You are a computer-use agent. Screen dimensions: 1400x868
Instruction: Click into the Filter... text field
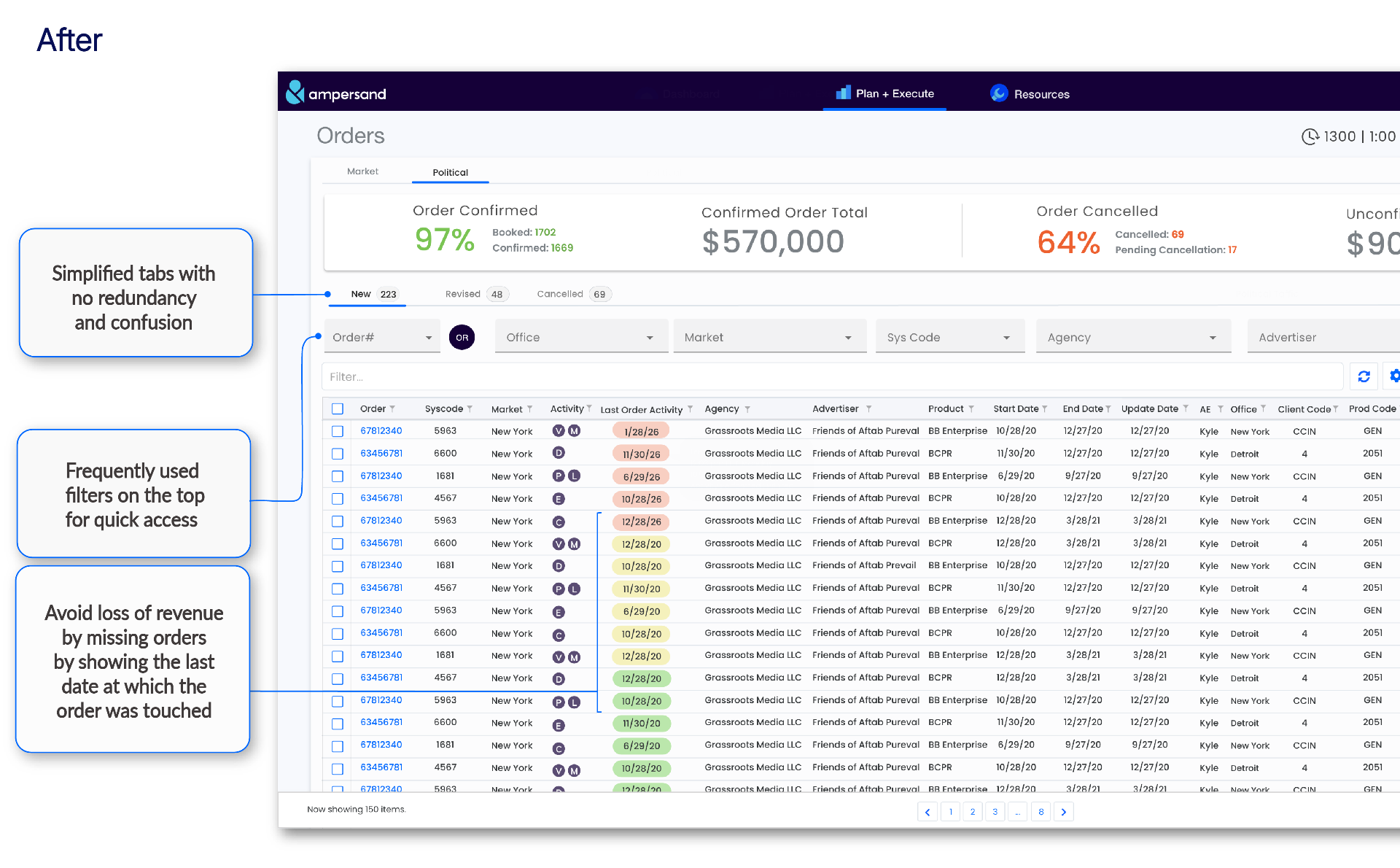pos(833,376)
